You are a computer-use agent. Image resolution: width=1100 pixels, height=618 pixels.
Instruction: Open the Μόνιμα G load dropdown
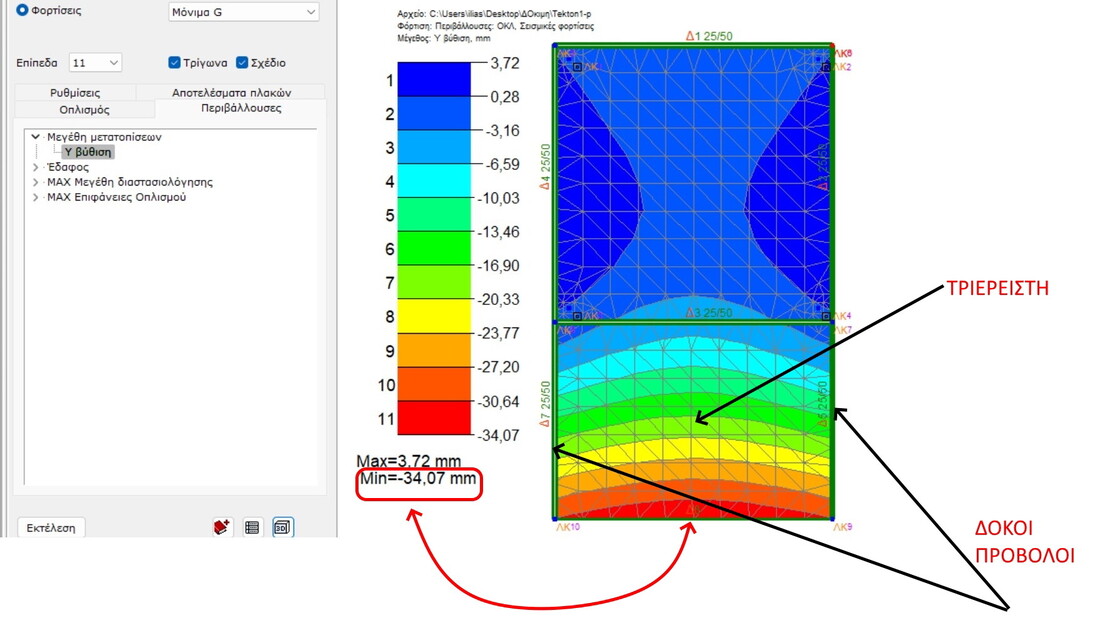click(x=244, y=12)
